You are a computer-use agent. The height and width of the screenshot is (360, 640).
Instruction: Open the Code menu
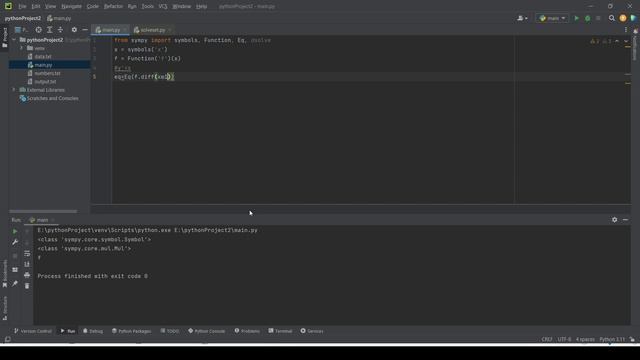click(x=93, y=7)
